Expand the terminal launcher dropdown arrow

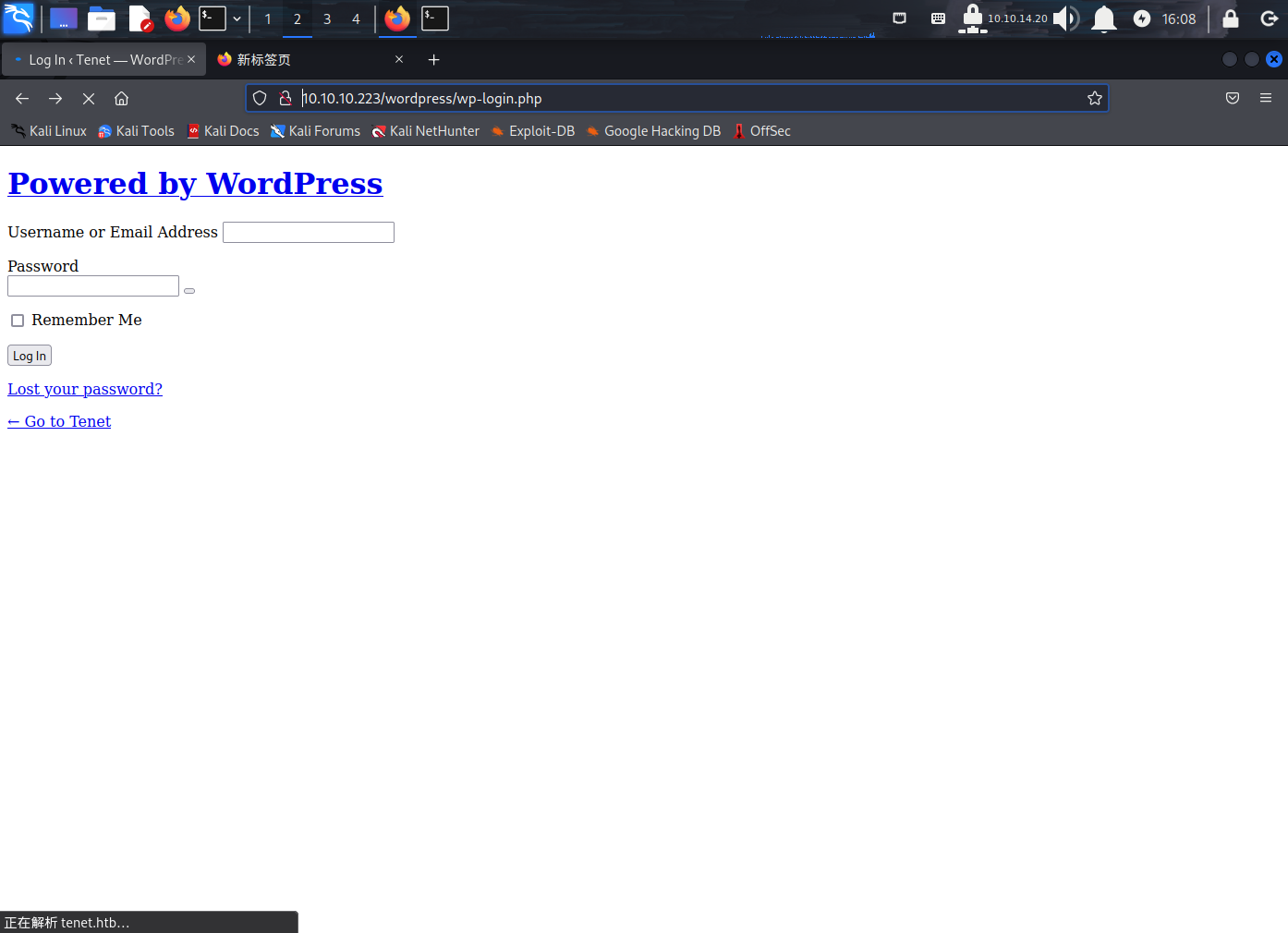click(x=237, y=18)
